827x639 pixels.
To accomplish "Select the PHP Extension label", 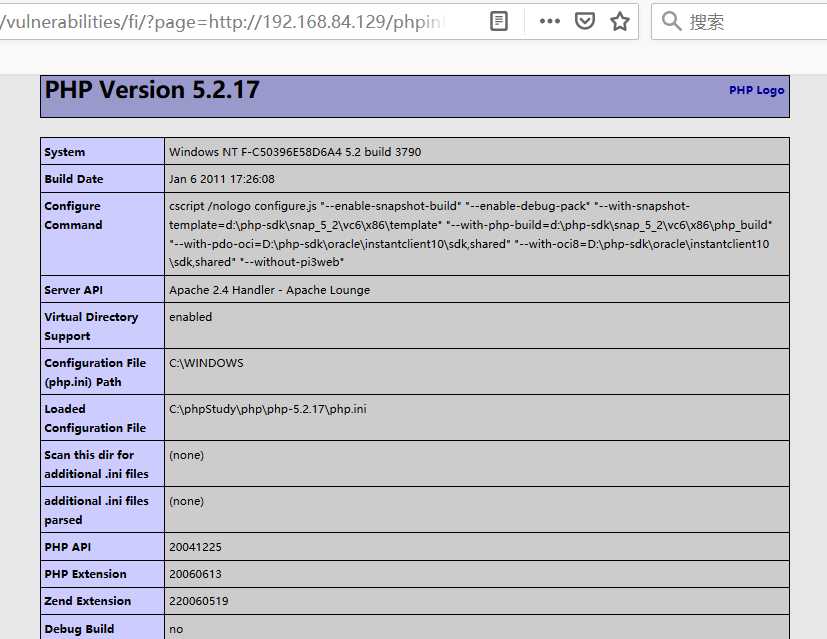I will (x=85, y=574).
